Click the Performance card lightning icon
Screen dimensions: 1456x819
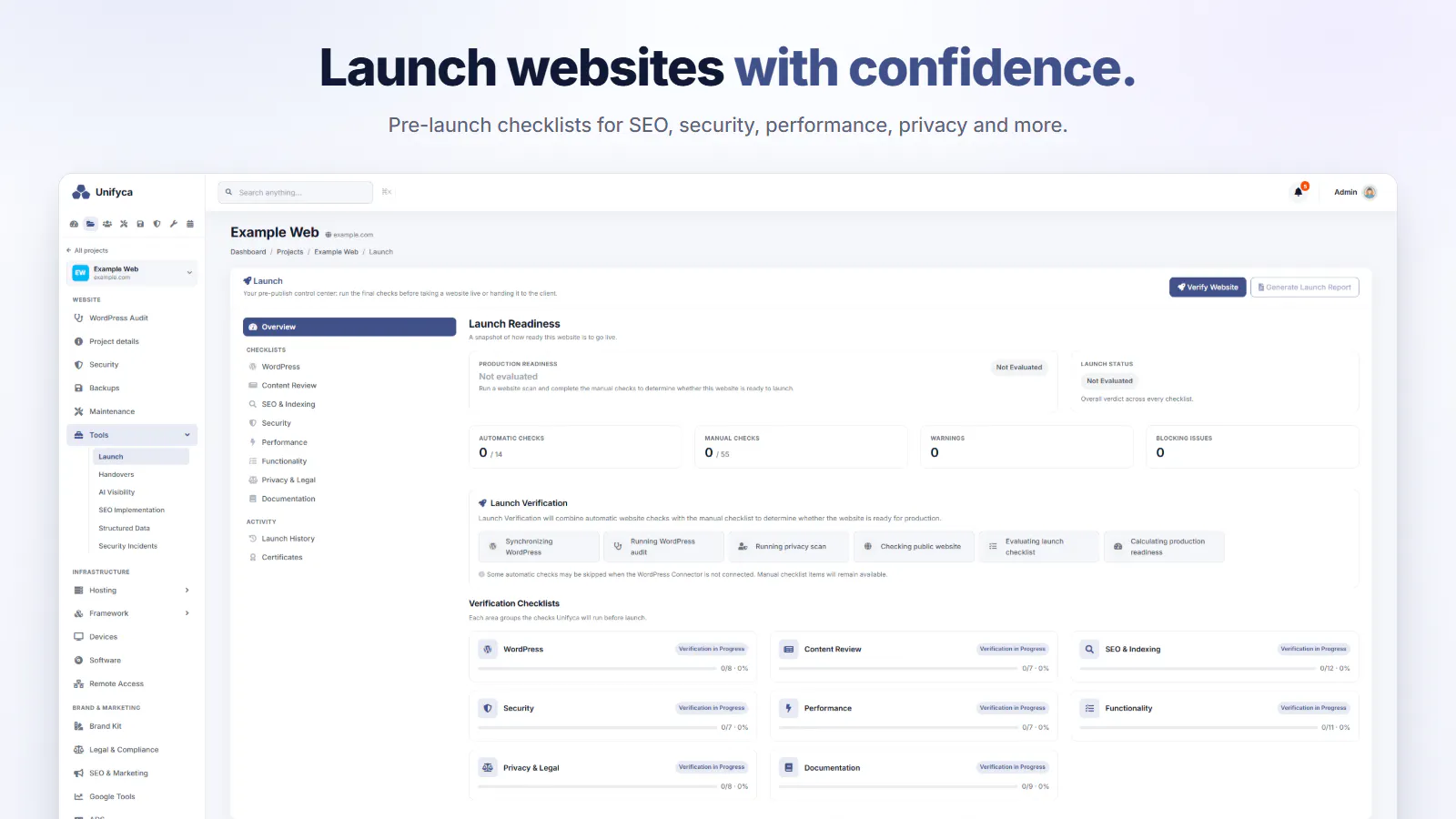pos(789,708)
